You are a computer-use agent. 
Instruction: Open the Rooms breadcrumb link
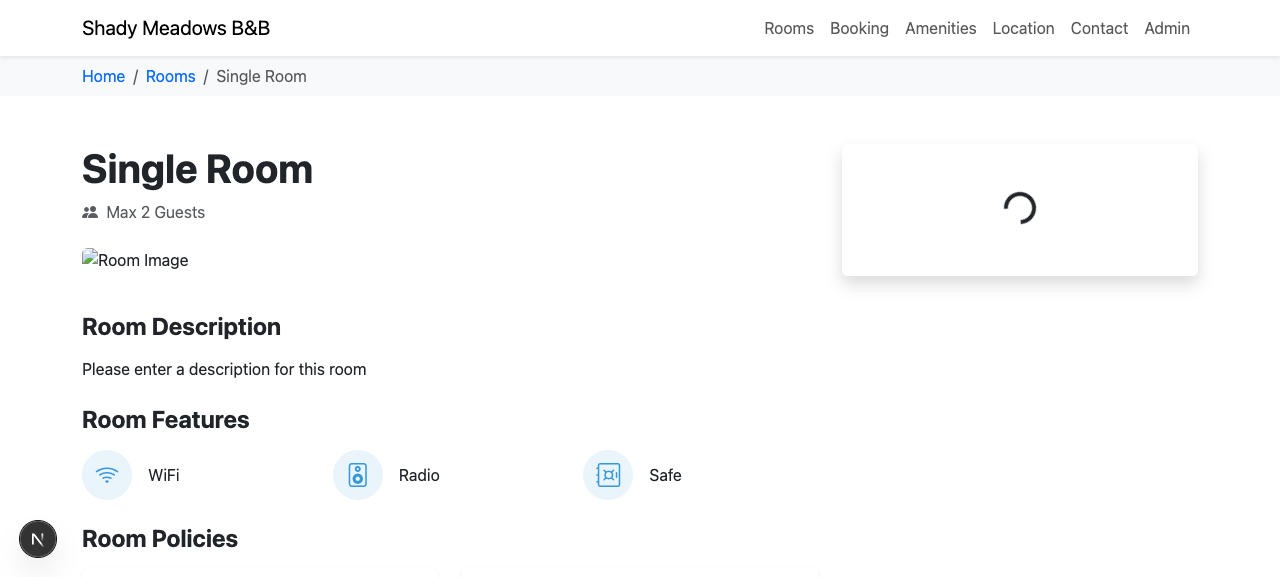tap(171, 76)
